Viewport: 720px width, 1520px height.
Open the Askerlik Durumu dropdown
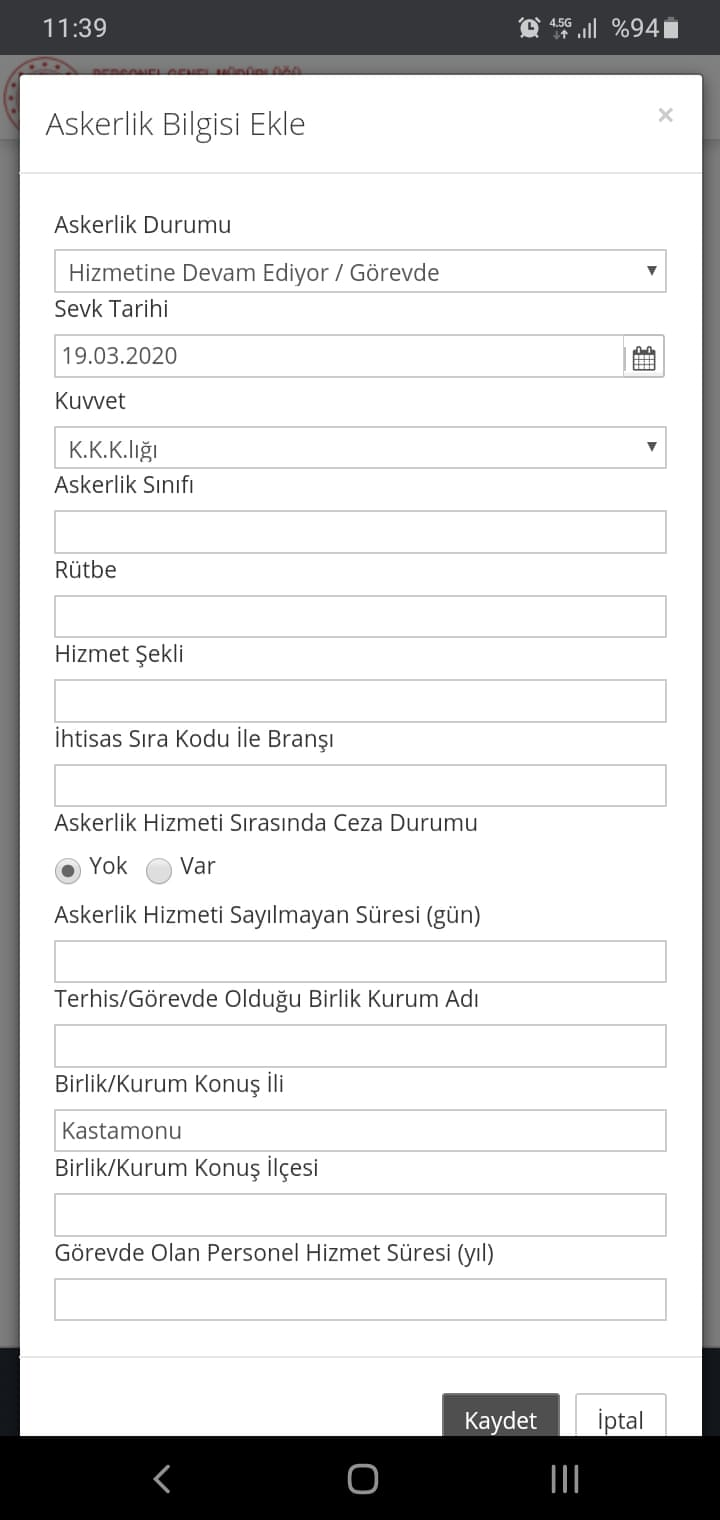(360, 271)
